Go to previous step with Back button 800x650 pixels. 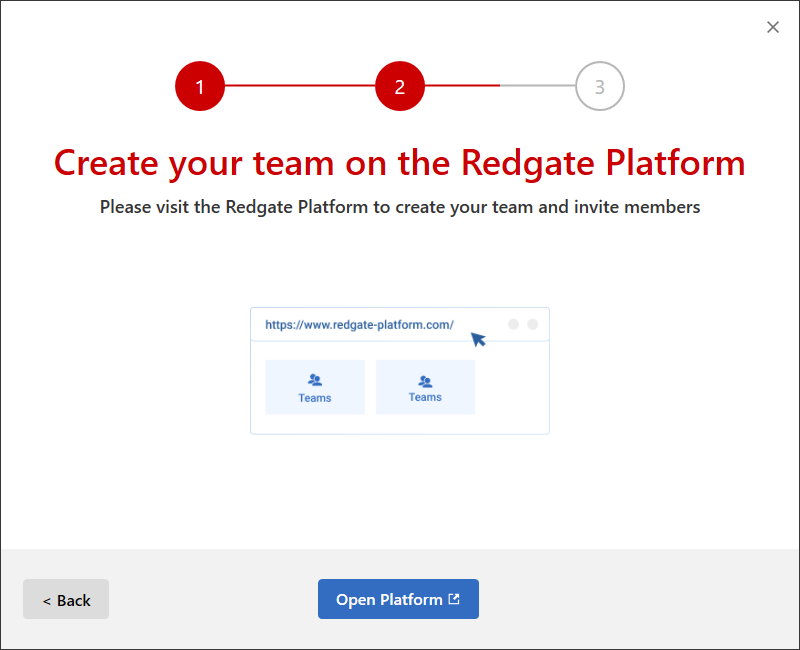tap(66, 599)
